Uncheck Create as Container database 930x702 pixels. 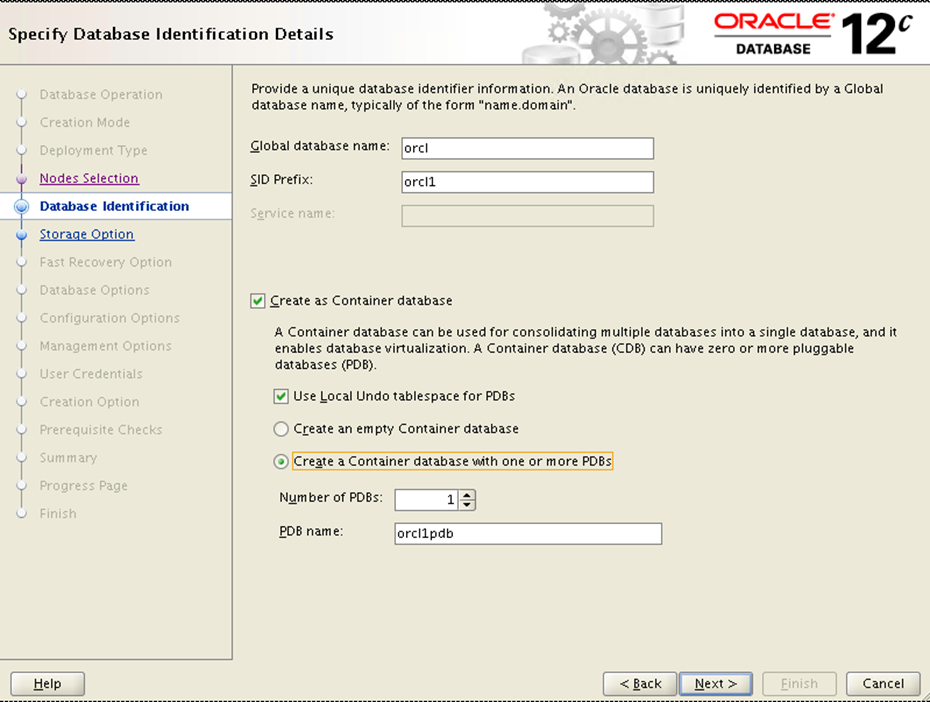258,301
